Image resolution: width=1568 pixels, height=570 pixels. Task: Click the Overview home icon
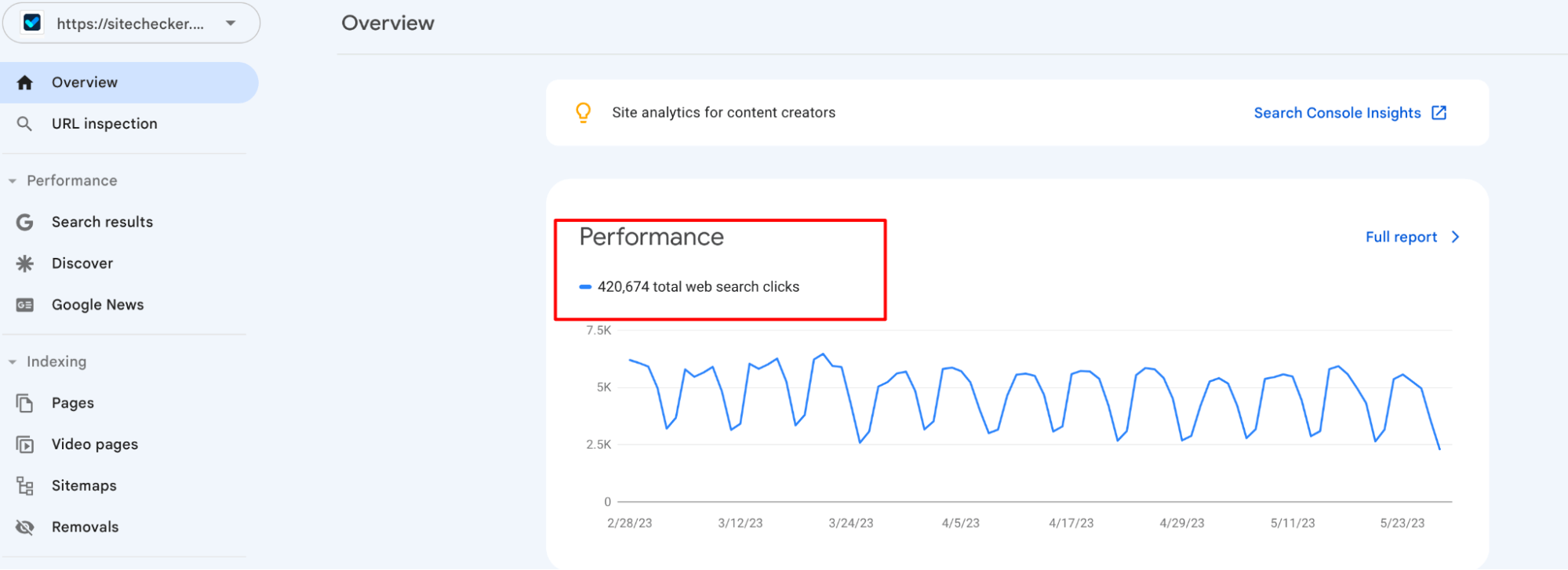pos(25,82)
